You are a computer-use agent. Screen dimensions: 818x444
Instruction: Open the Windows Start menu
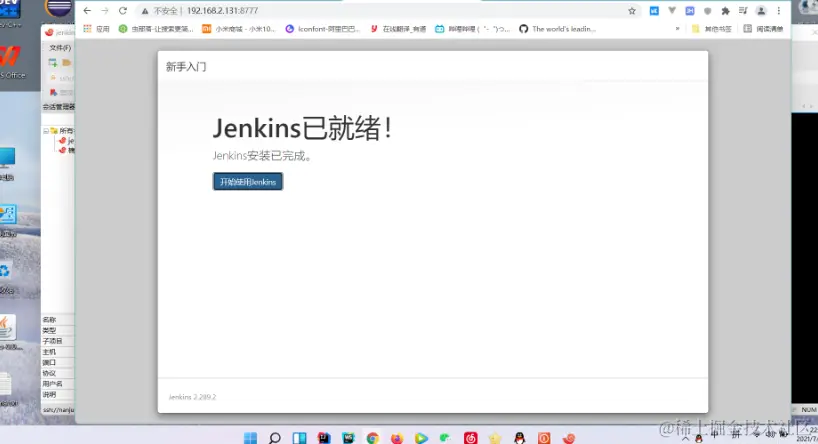click(x=250, y=437)
